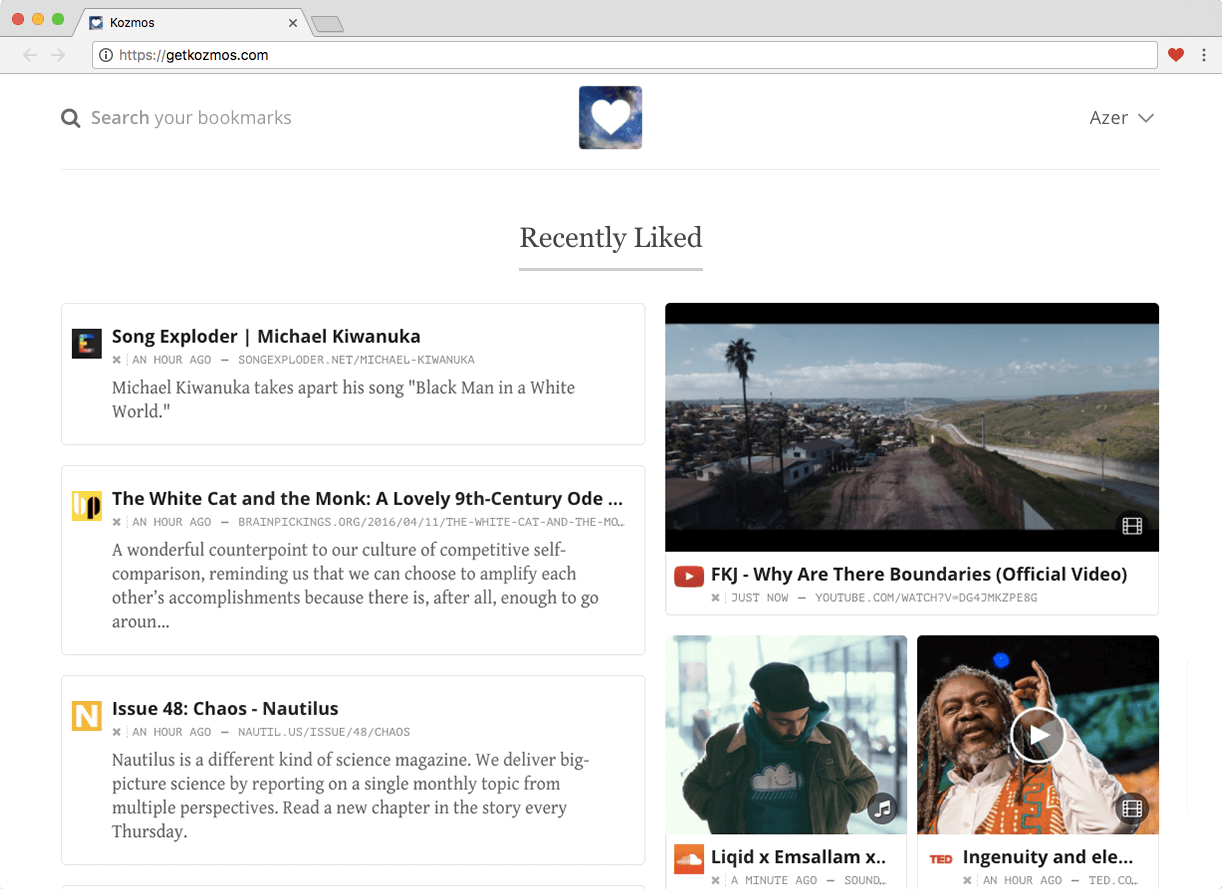Remove the Ingenuity TED bookmark with x
Image resolution: width=1222 pixels, height=889 pixels.
coord(968,881)
